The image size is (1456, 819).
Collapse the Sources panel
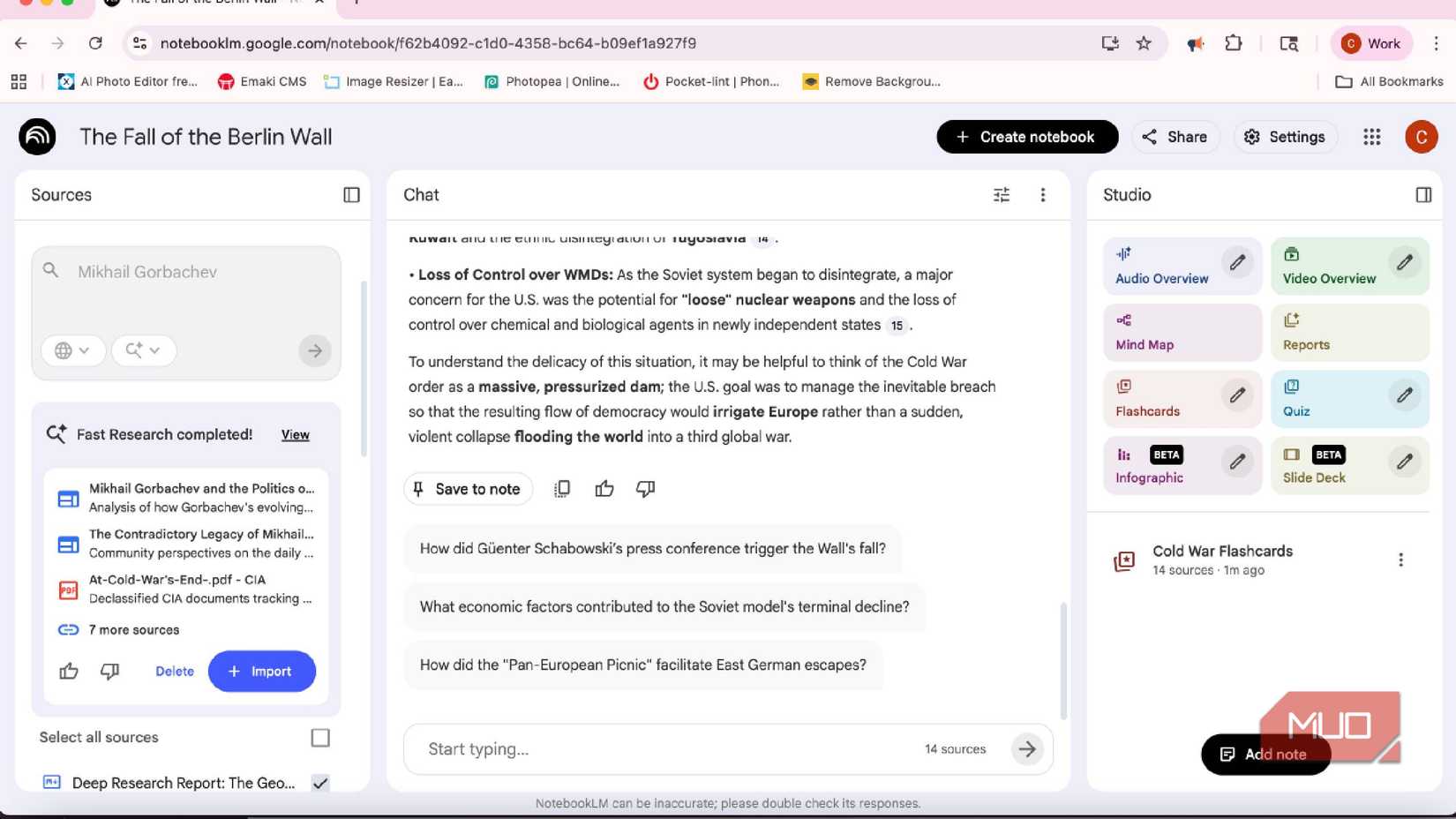point(350,194)
